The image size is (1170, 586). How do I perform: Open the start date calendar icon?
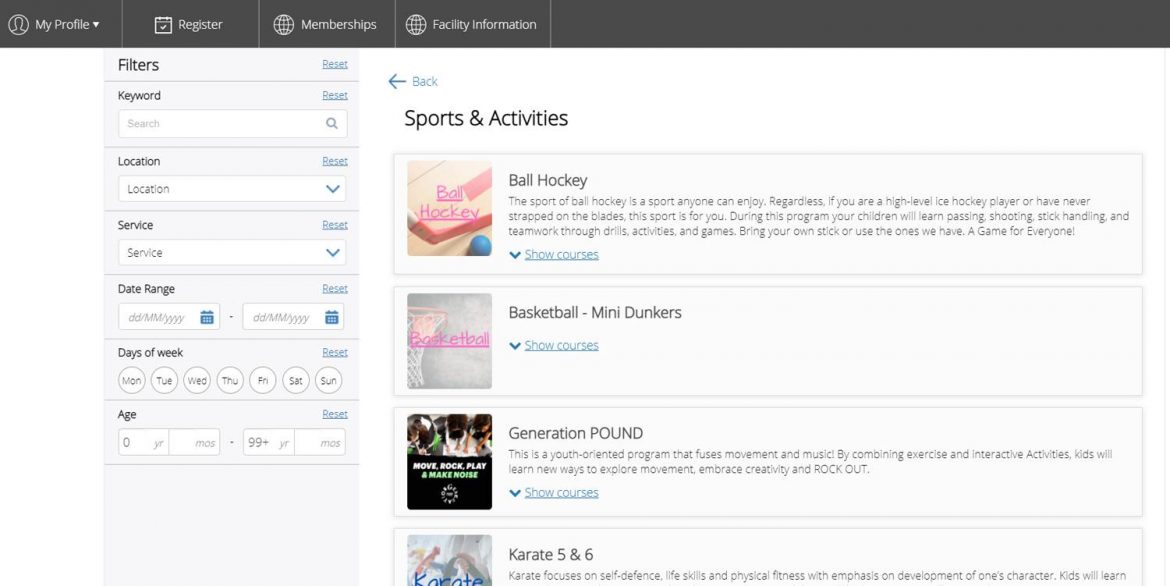click(x=207, y=318)
